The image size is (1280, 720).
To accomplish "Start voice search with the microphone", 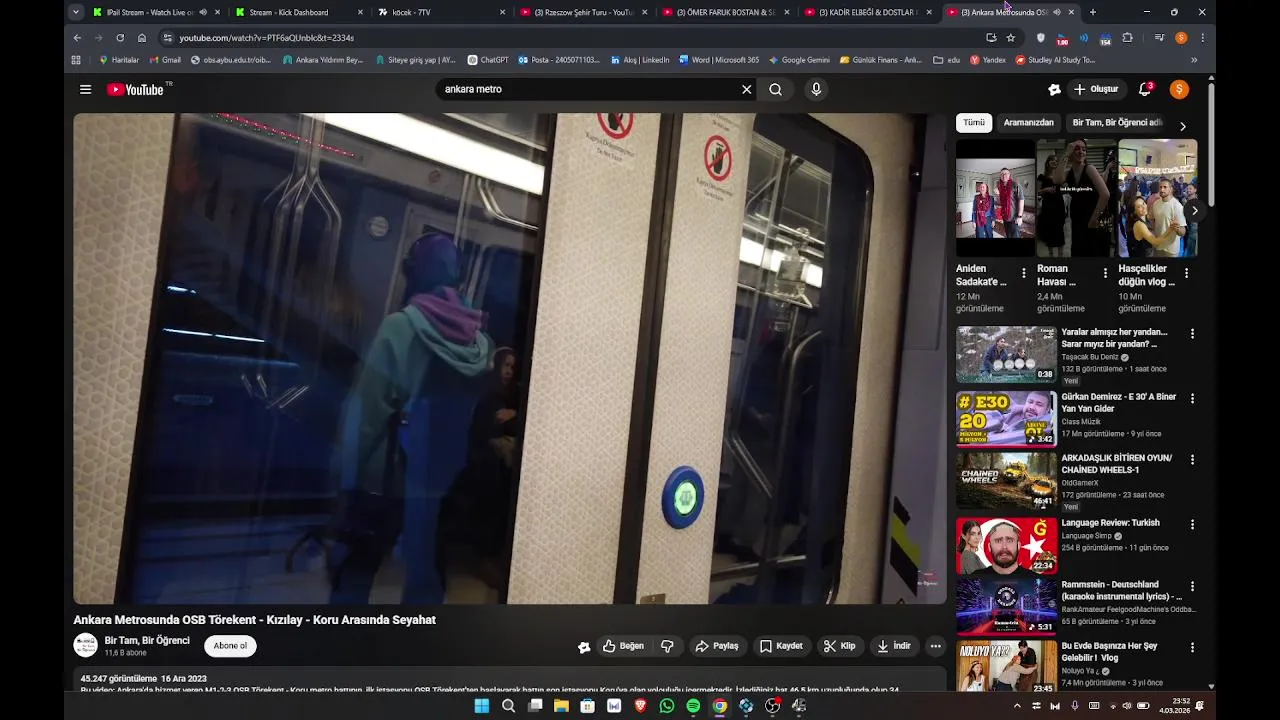I will (x=816, y=89).
